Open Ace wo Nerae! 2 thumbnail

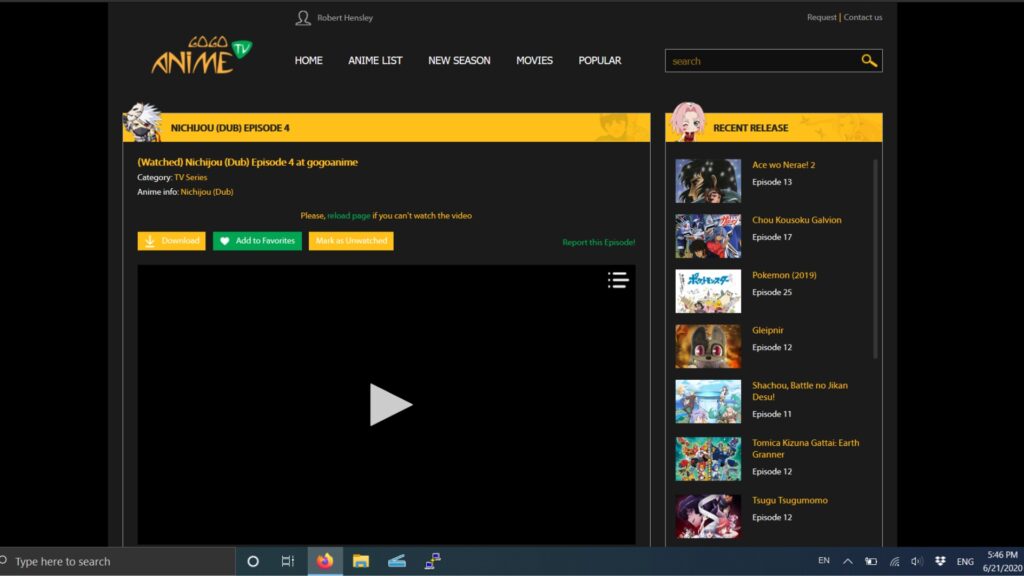(x=708, y=181)
